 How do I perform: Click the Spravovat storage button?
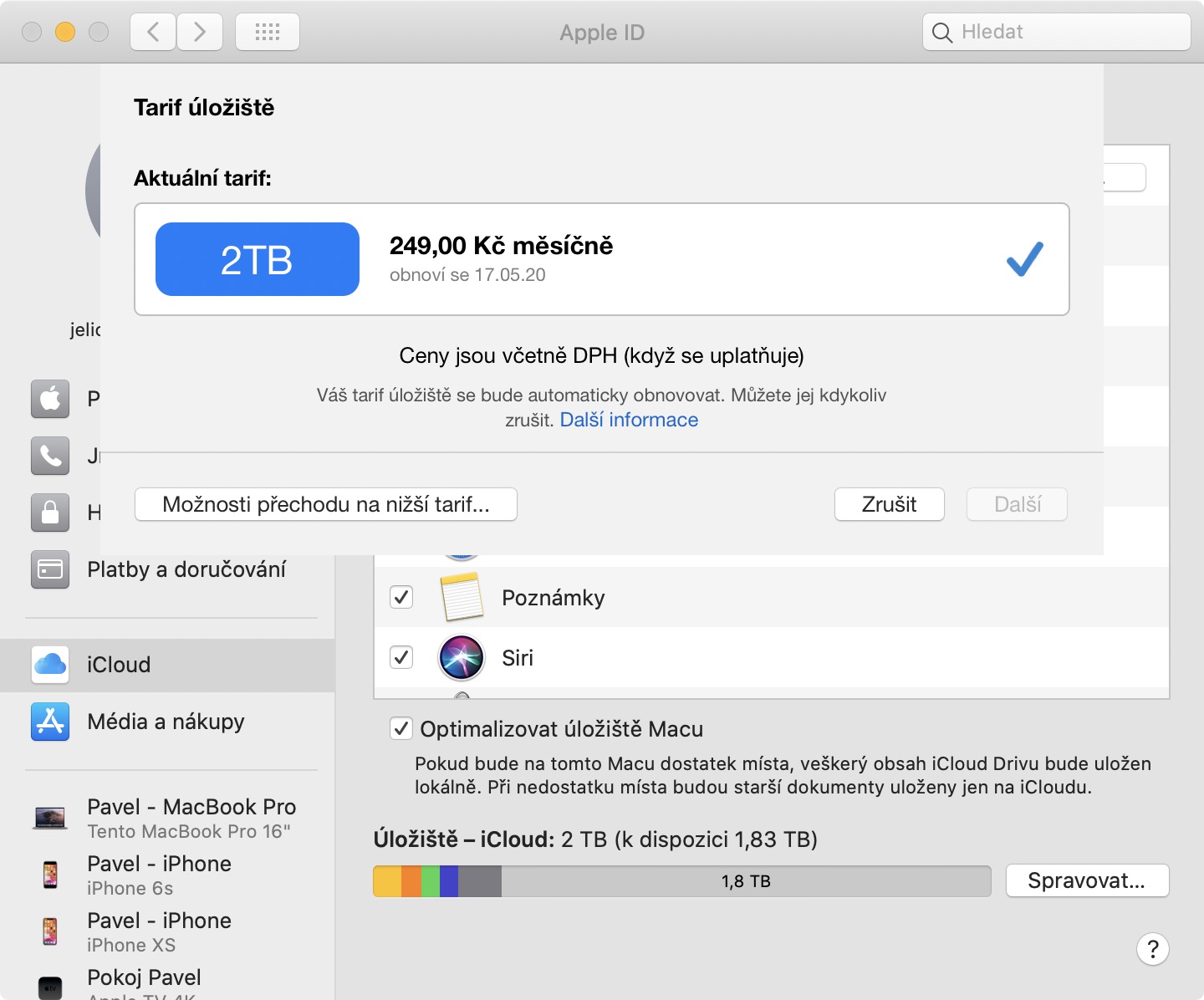[1086, 880]
